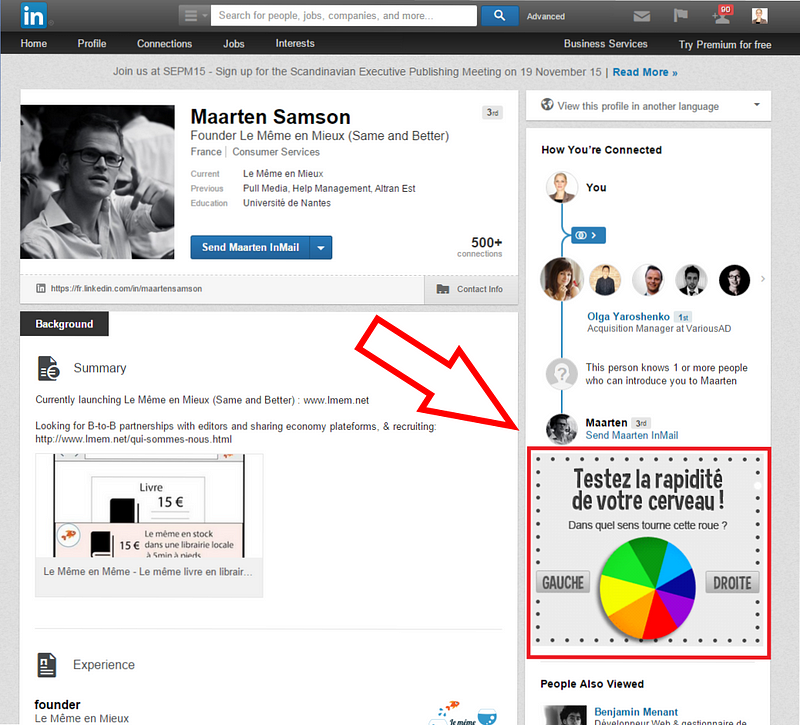Select the fourth shared connection avatar
The height and width of the screenshot is (725, 800).
691,280
